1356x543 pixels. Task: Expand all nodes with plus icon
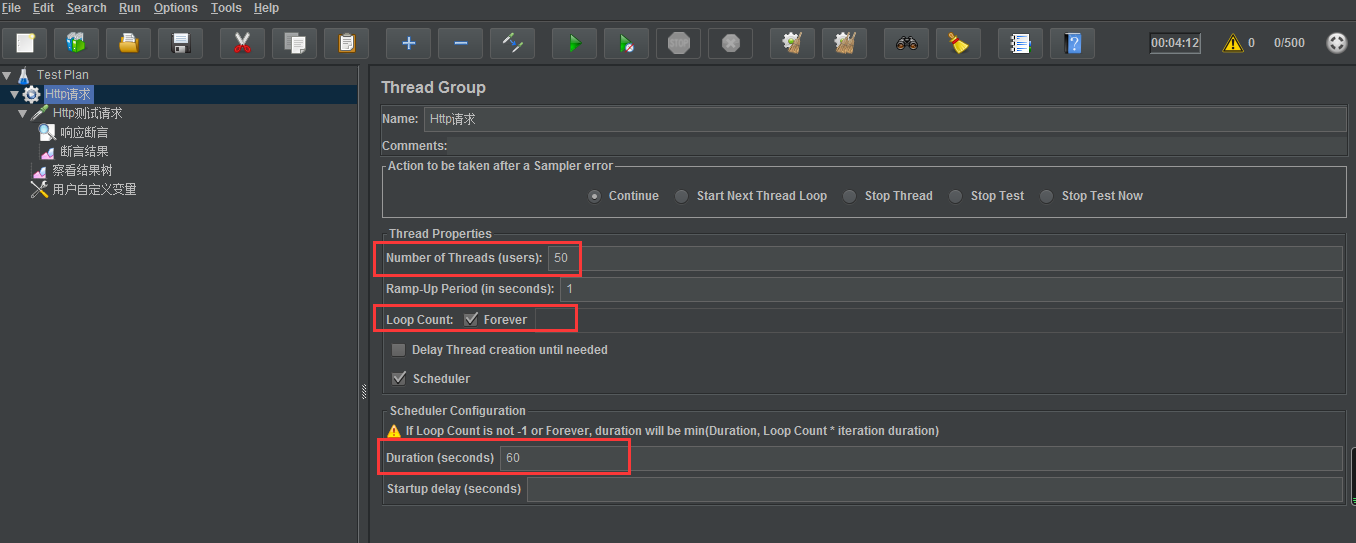[408, 43]
